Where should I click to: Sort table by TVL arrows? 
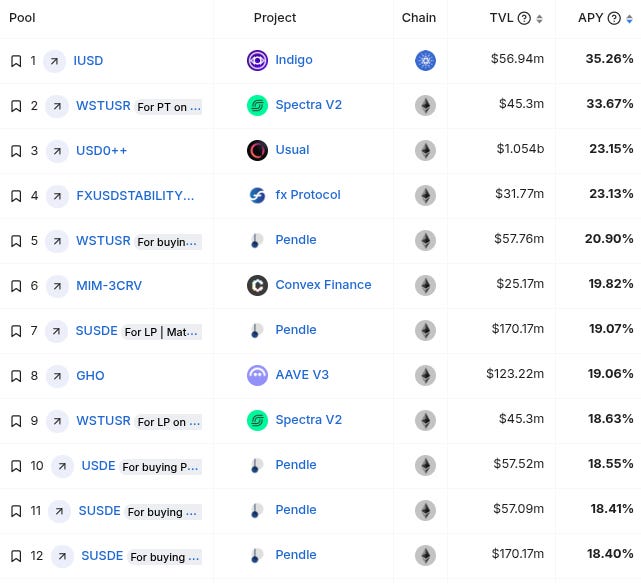click(540, 19)
